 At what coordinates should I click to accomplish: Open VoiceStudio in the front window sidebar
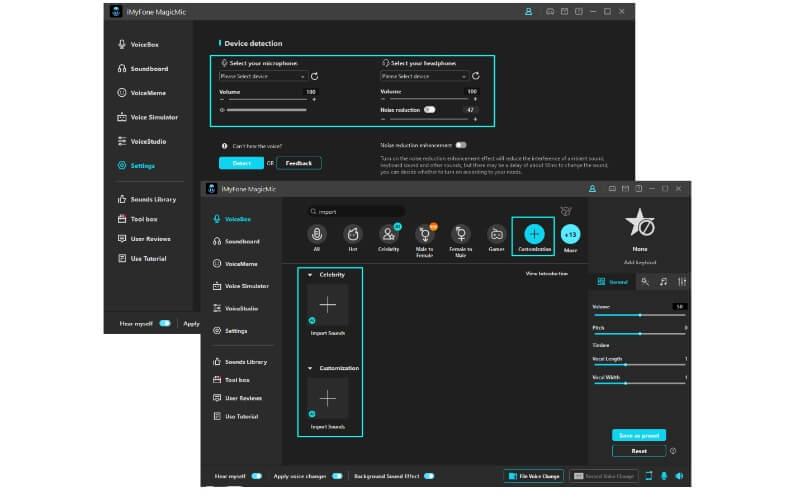tap(235, 308)
